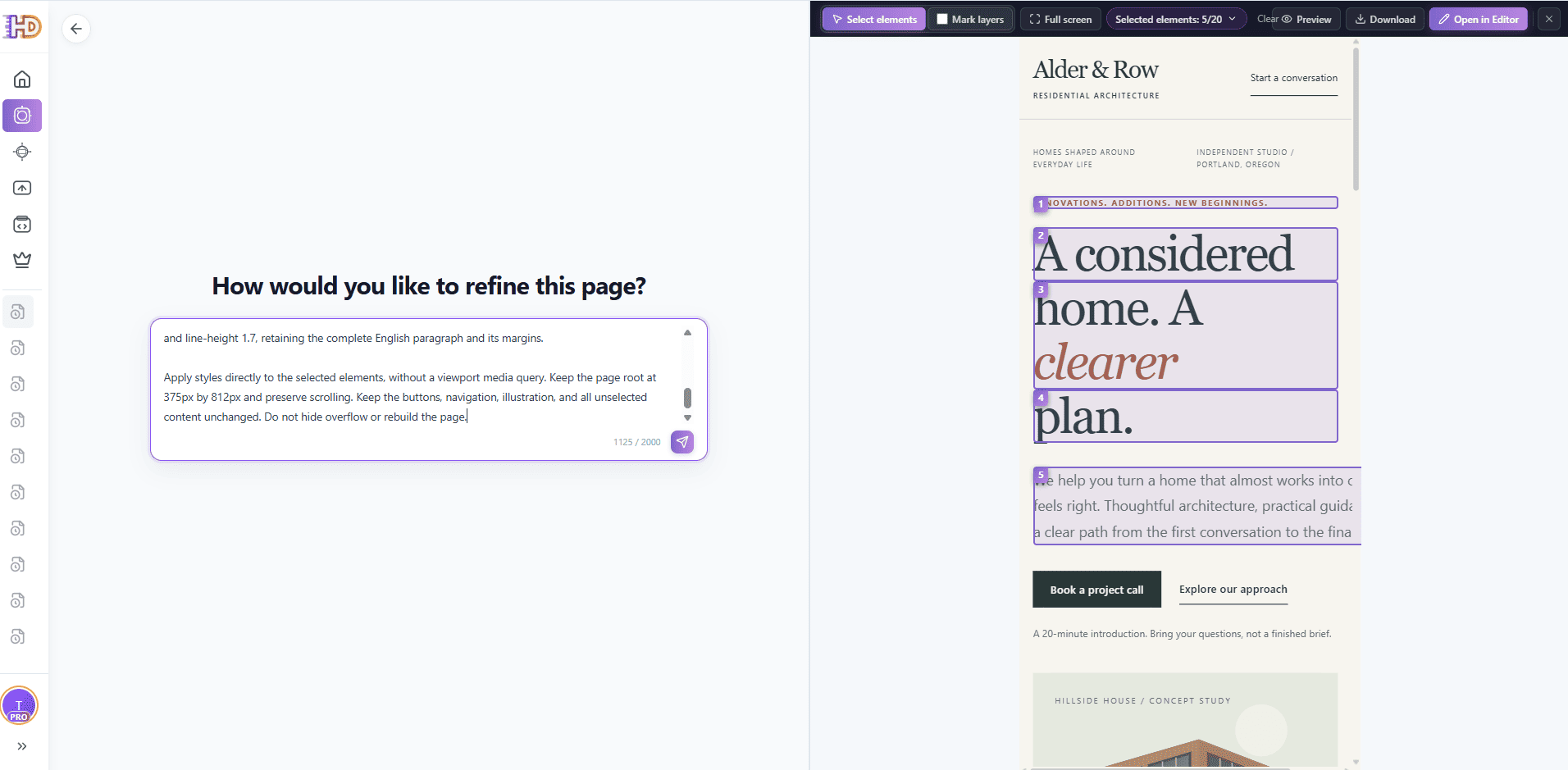The height and width of the screenshot is (770, 1568).
Task: Click the Hillside House concept study illustration
Action: click(x=1185, y=720)
